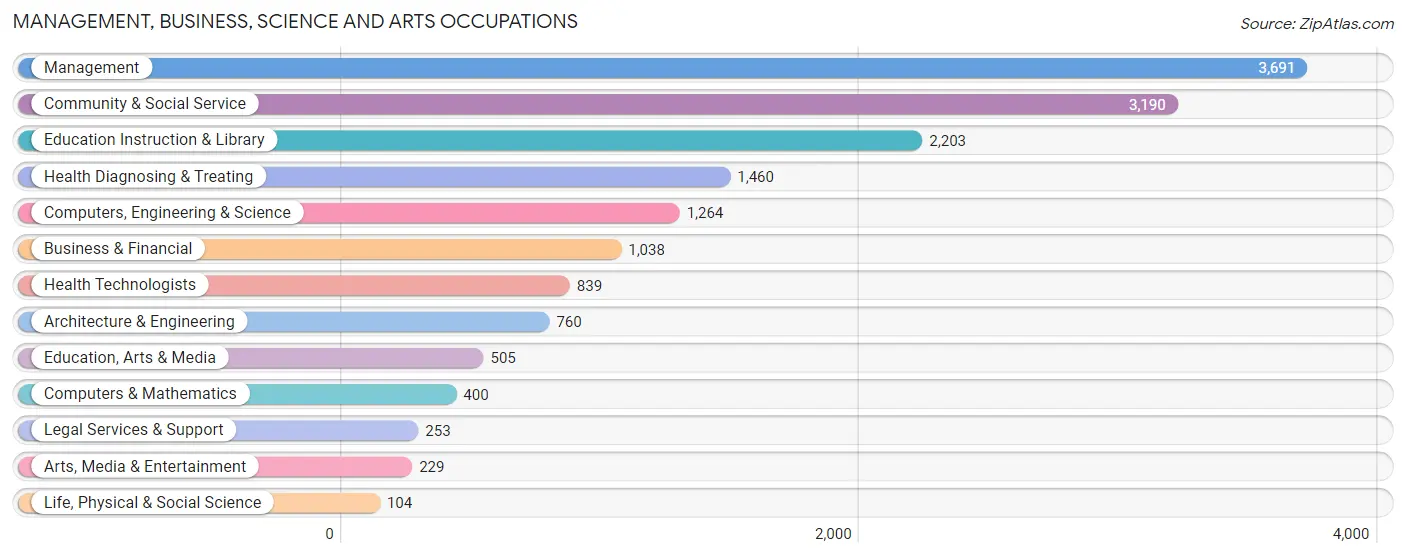Click the Management bar label
Screen dimensions: 1406x558
click(91, 68)
